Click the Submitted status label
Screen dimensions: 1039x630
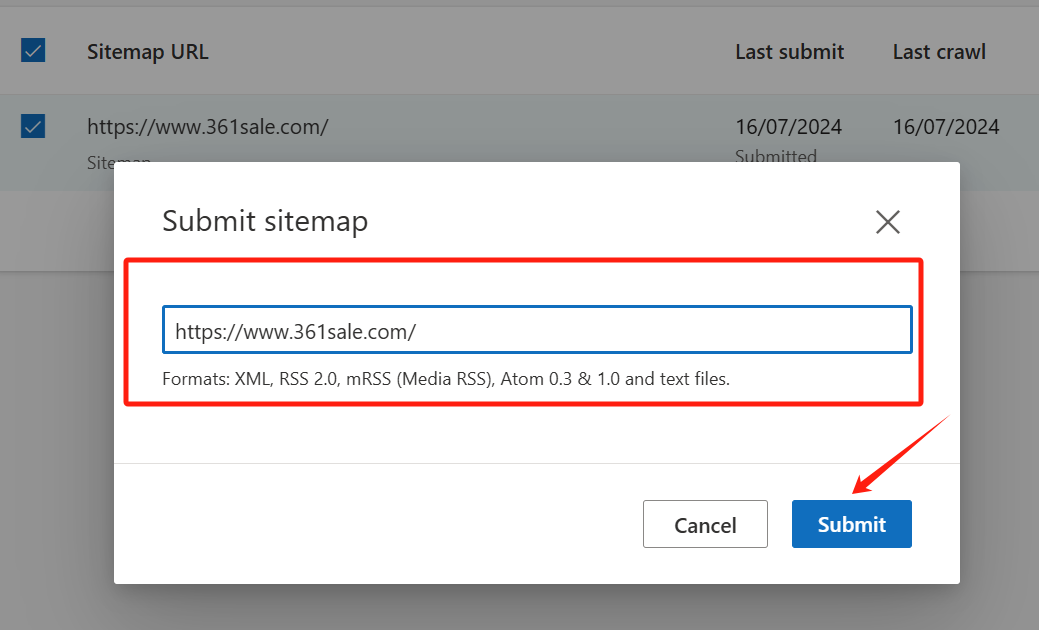[x=776, y=155]
